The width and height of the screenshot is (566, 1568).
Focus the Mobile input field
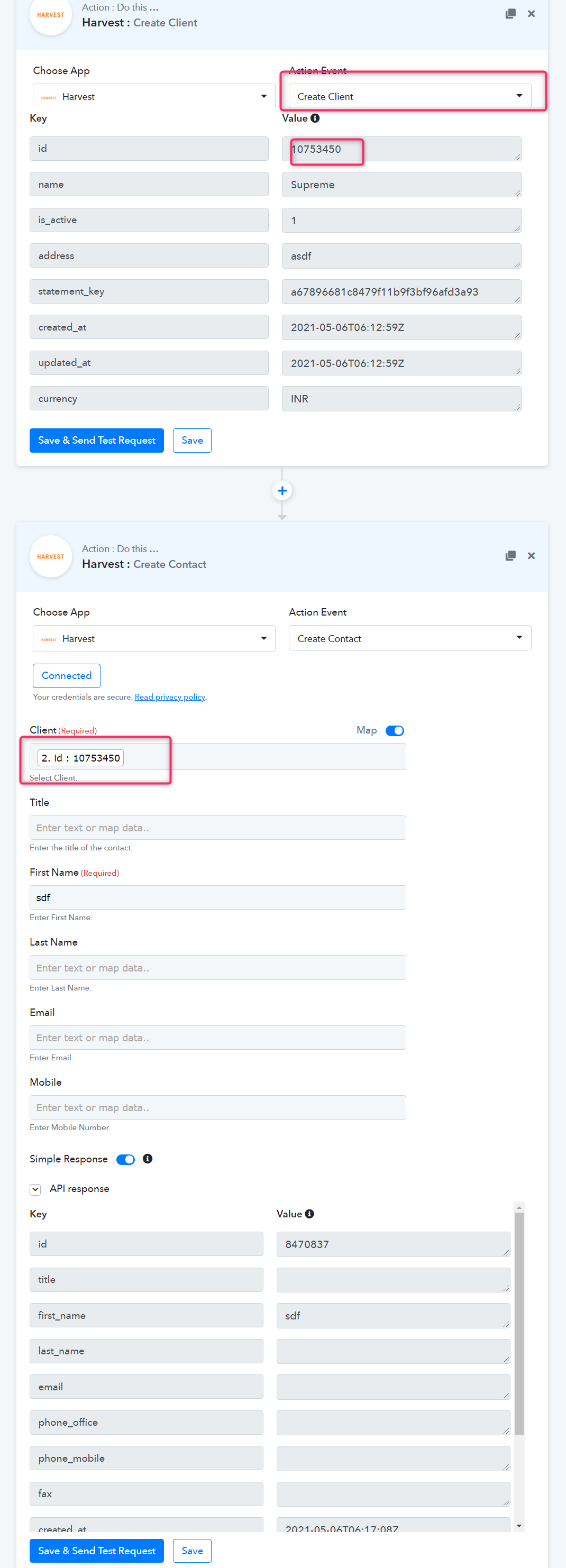(218, 1108)
